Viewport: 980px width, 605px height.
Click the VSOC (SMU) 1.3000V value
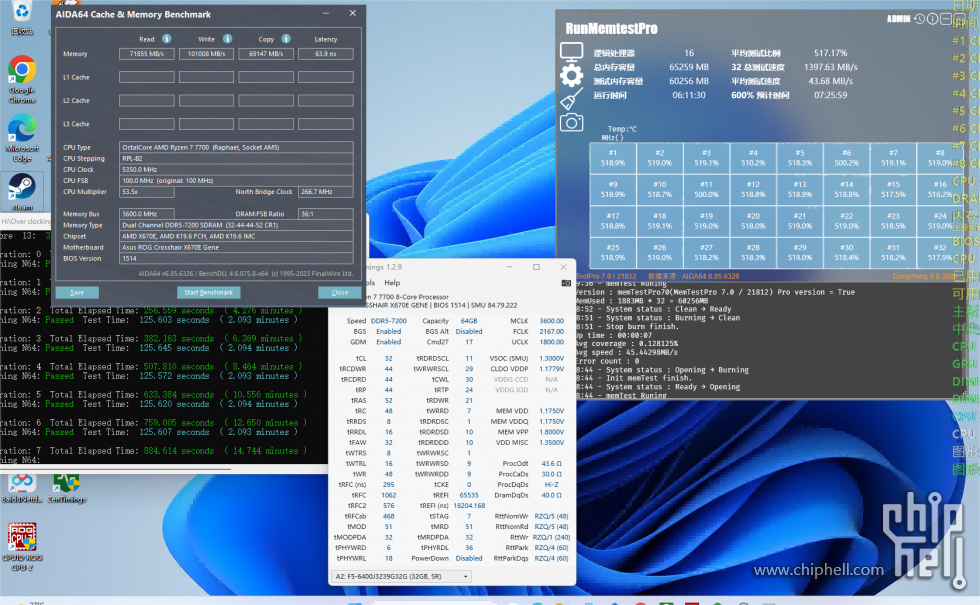[552, 358]
